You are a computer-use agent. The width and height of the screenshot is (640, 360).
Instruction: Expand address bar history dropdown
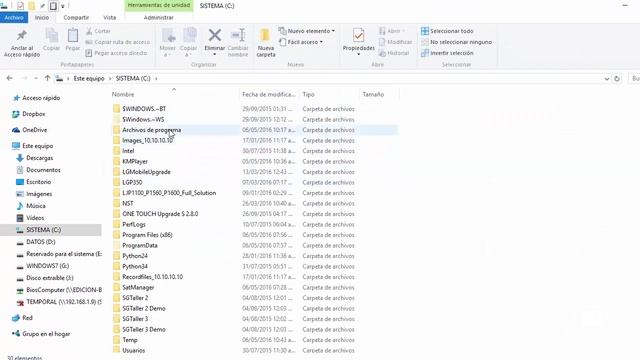tap(607, 79)
